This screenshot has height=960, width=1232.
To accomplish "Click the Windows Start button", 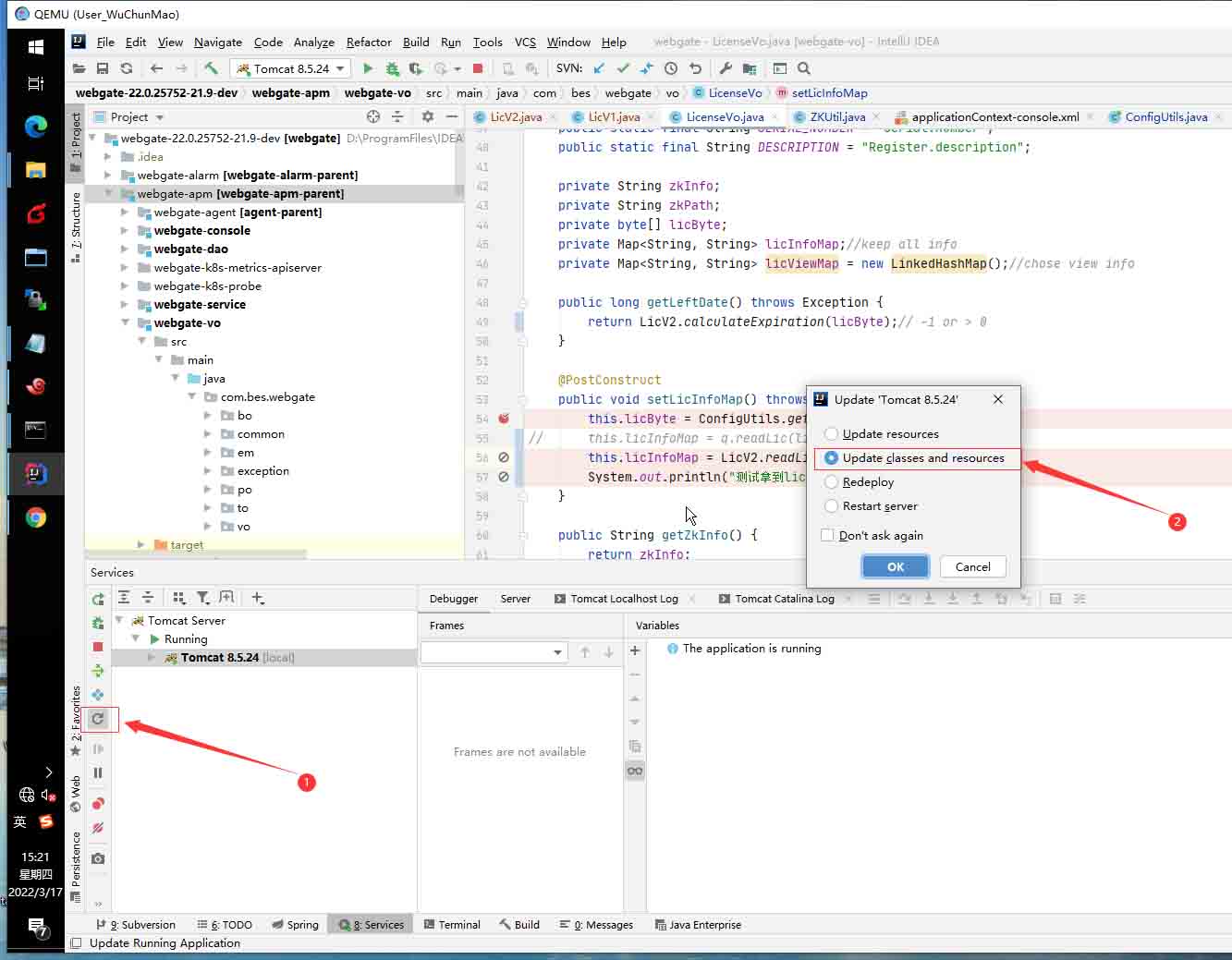I will tap(36, 46).
